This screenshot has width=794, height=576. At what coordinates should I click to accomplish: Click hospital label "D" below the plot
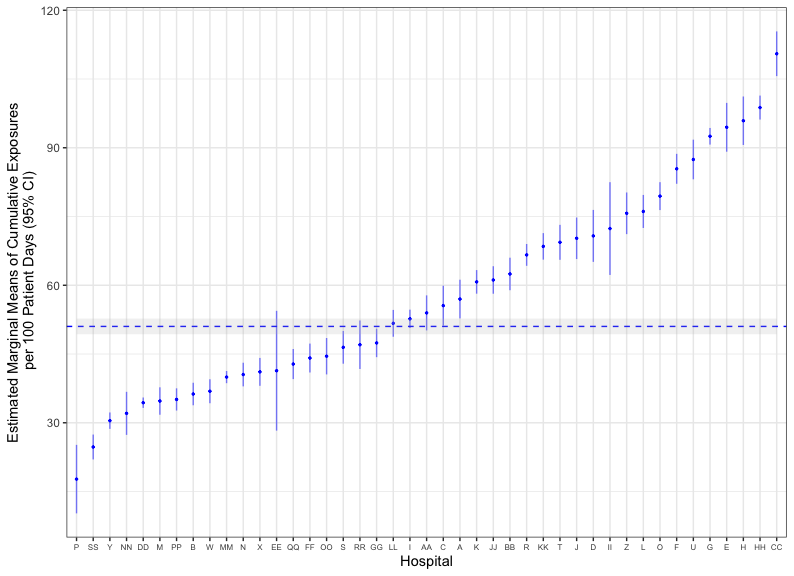click(x=593, y=547)
